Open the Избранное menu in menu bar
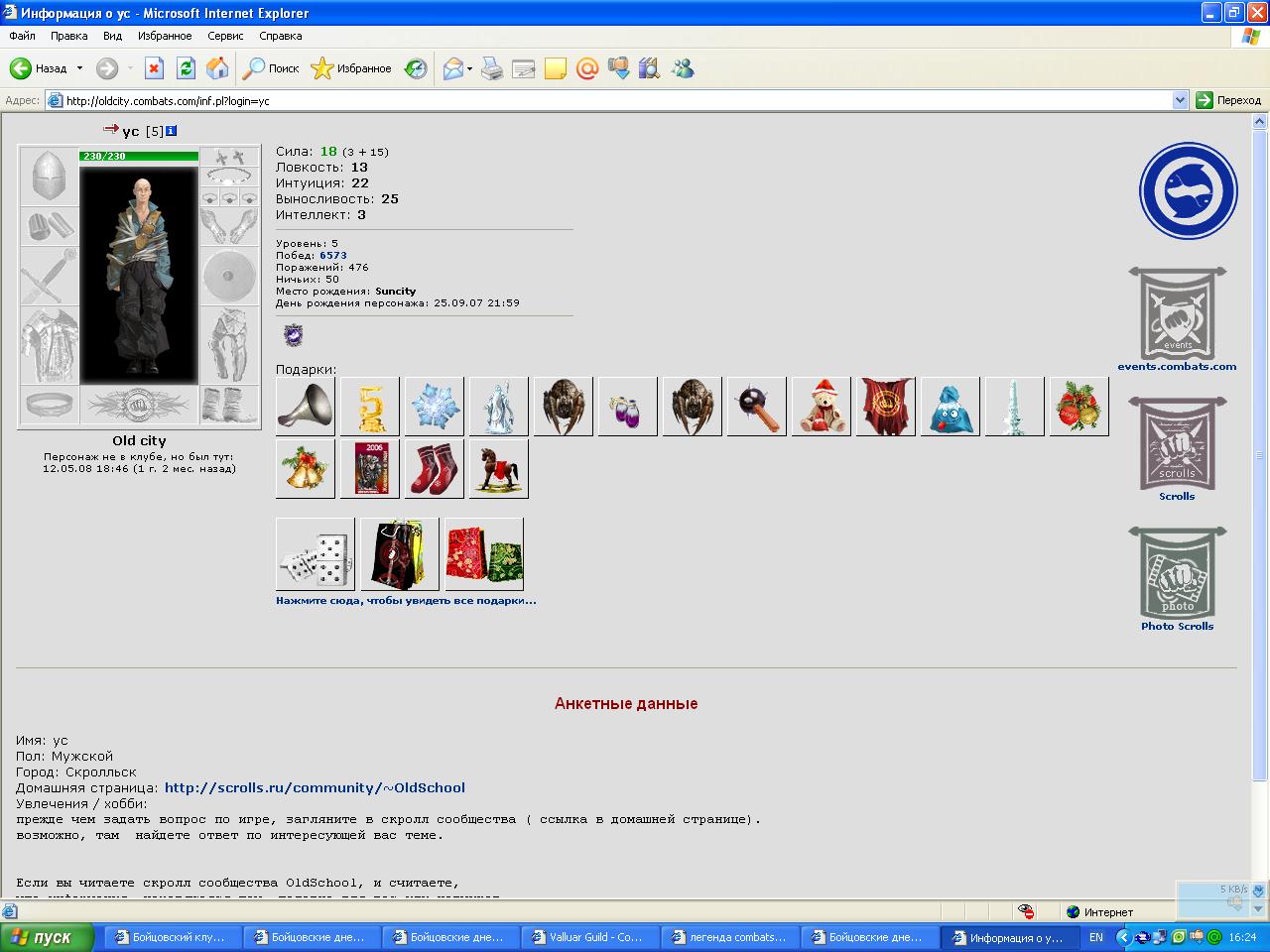The height and width of the screenshot is (952, 1270). coord(165,36)
